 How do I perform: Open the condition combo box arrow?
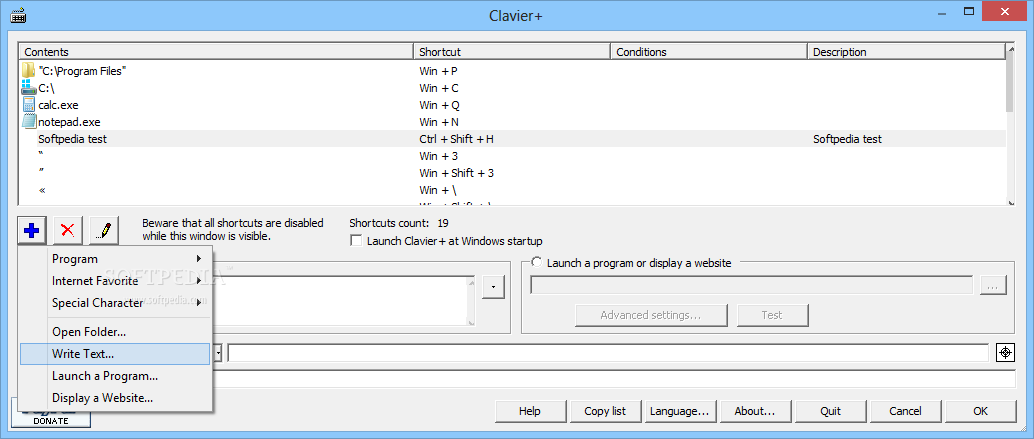(x=218, y=353)
